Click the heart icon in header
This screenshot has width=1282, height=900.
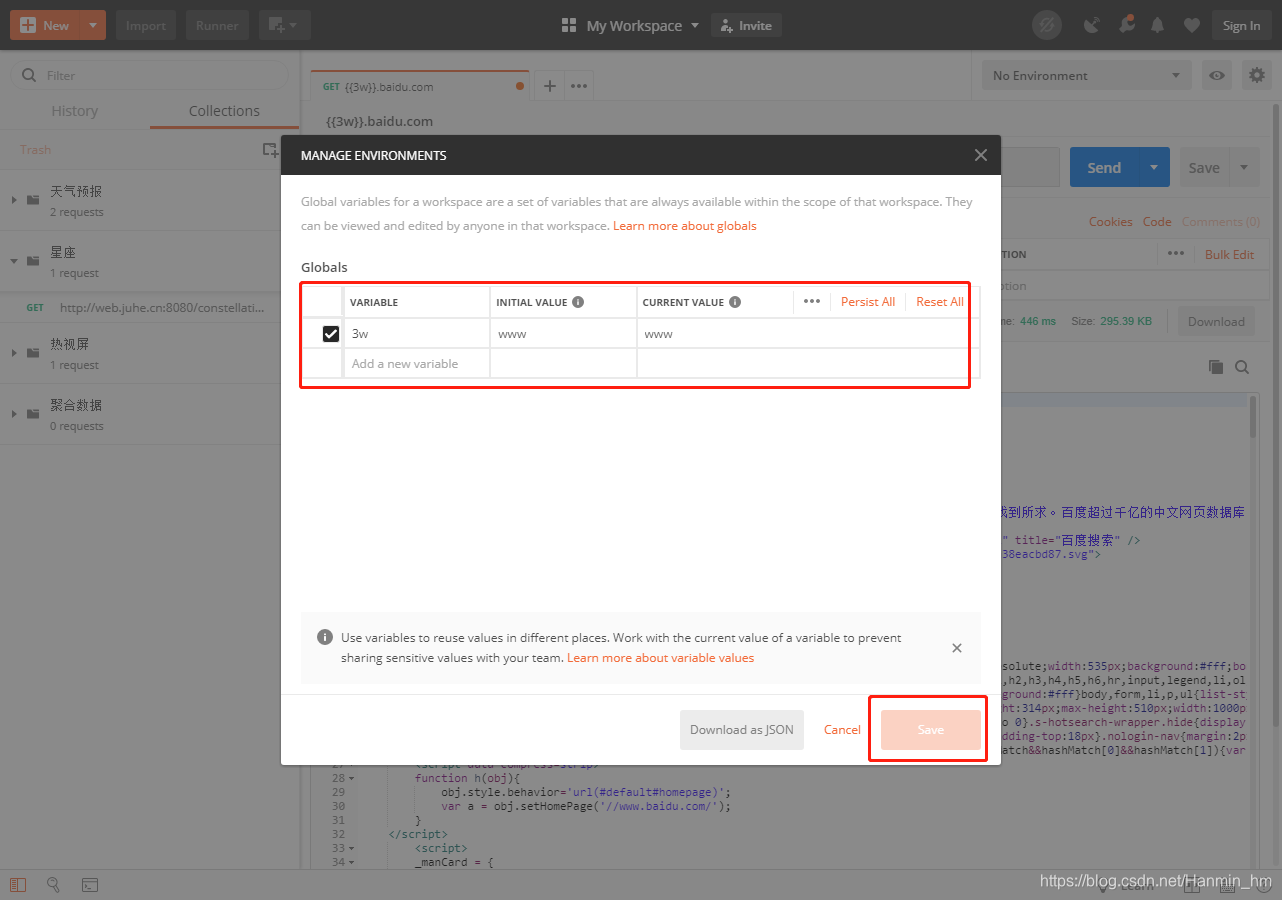tap(1191, 25)
